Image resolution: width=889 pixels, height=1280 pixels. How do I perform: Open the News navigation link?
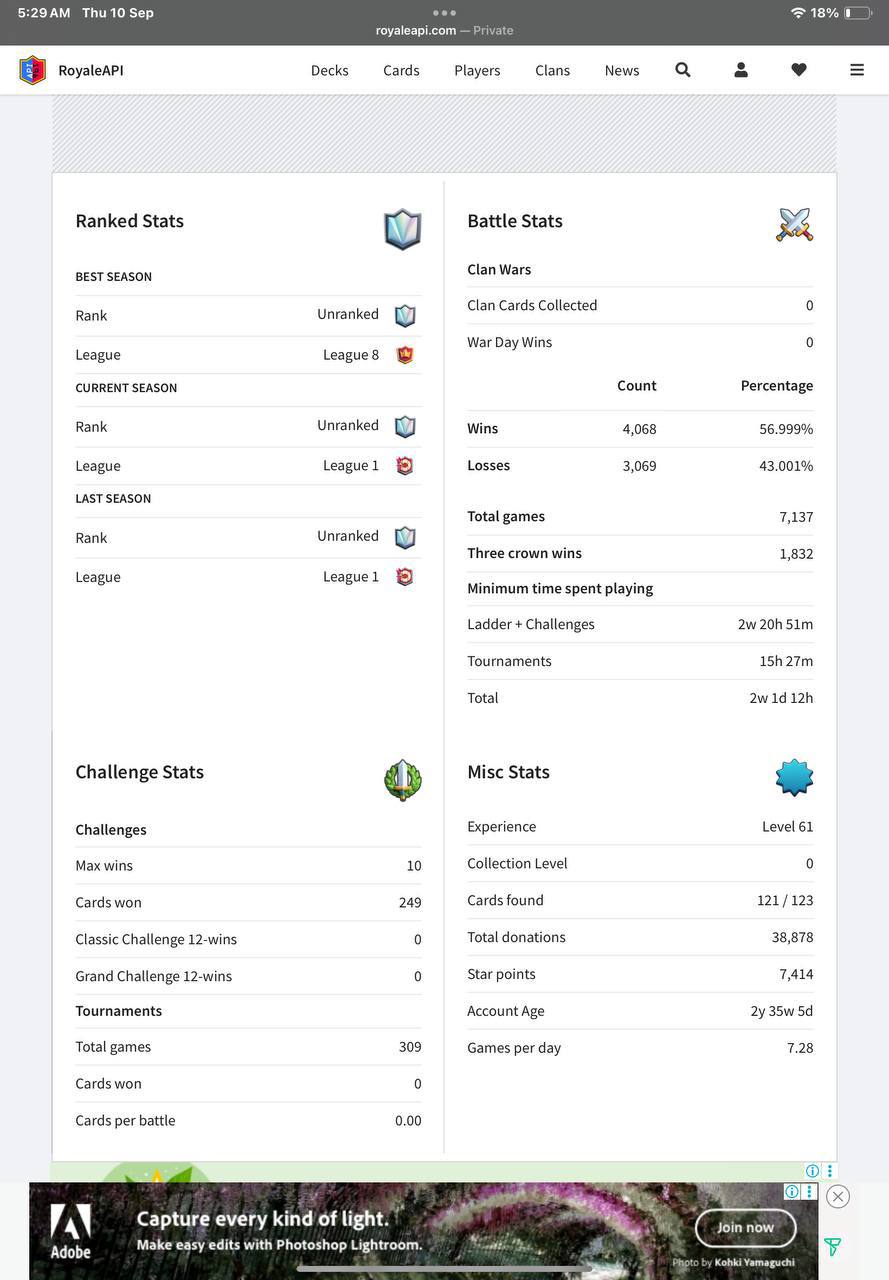point(622,70)
